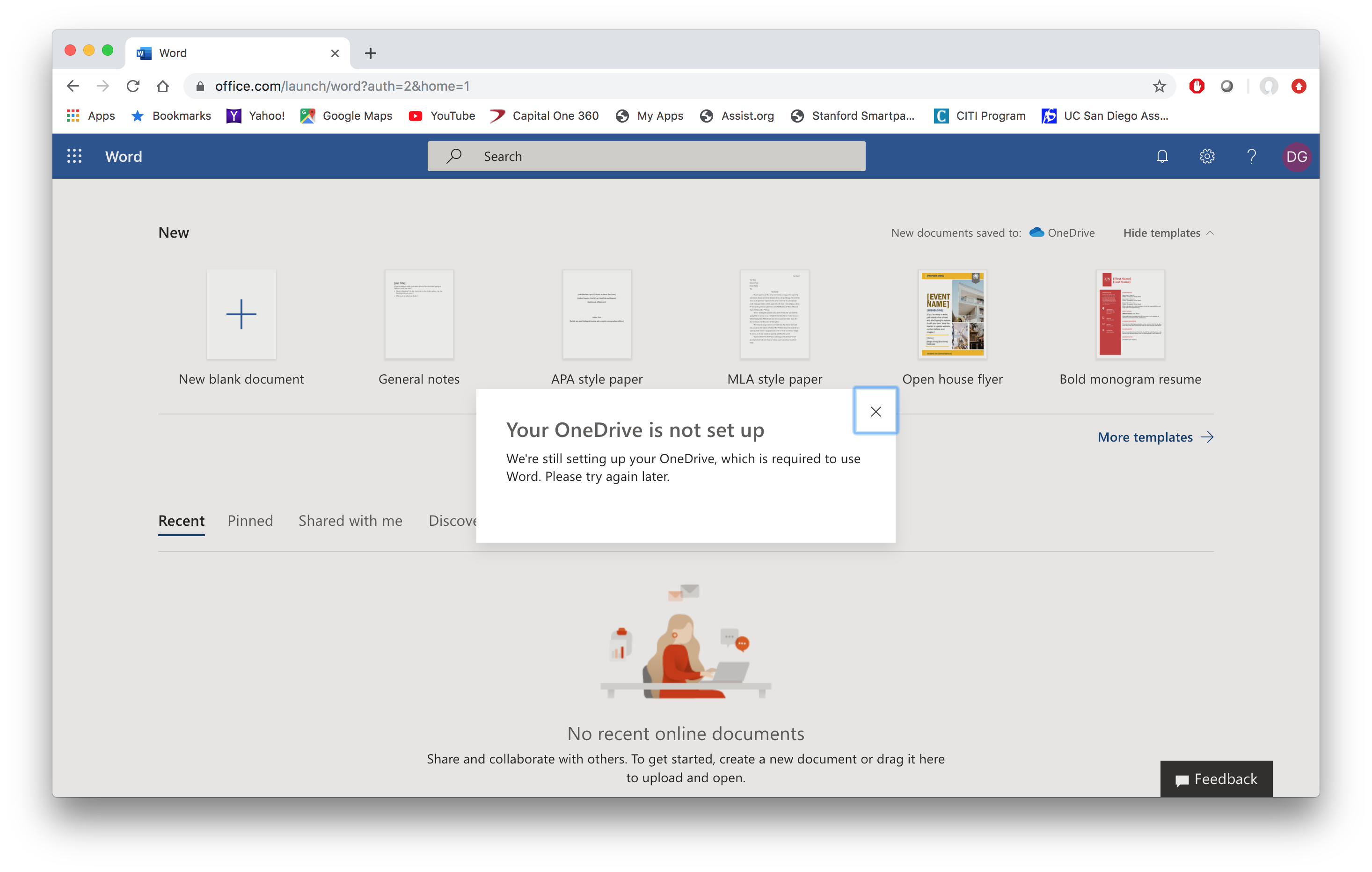Viewport: 1372px width, 872px height.
Task: Create a New blank document
Action: 241,327
